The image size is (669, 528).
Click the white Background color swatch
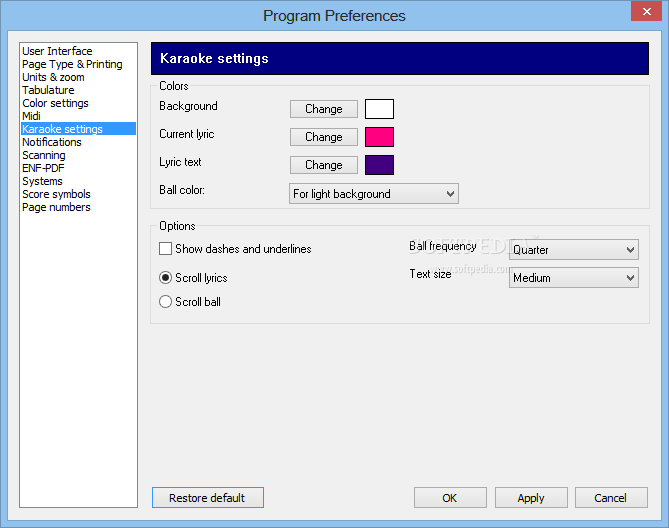coord(379,109)
